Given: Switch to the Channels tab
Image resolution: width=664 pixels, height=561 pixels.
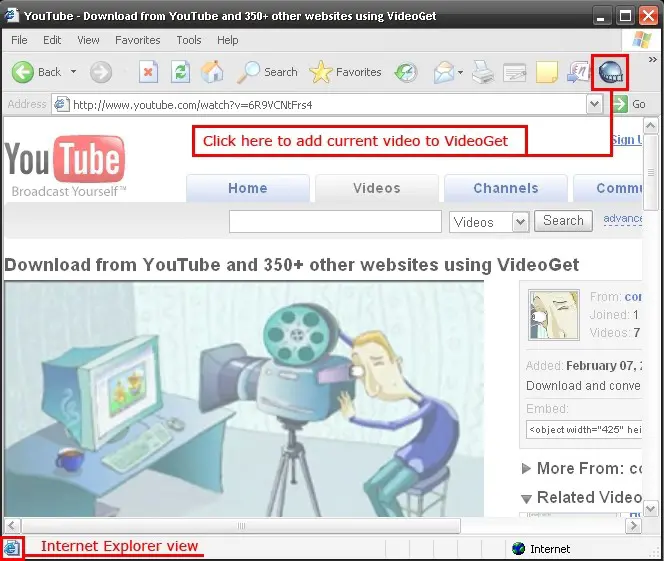Looking at the screenshot, I should tap(506, 188).
